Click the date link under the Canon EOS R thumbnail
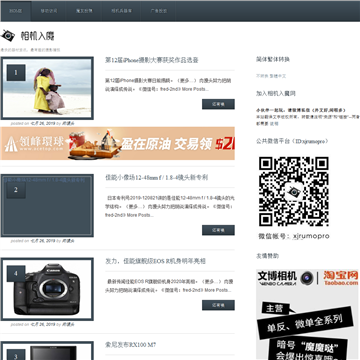The width and height of the screenshot is (360, 360). coord(43,324)
